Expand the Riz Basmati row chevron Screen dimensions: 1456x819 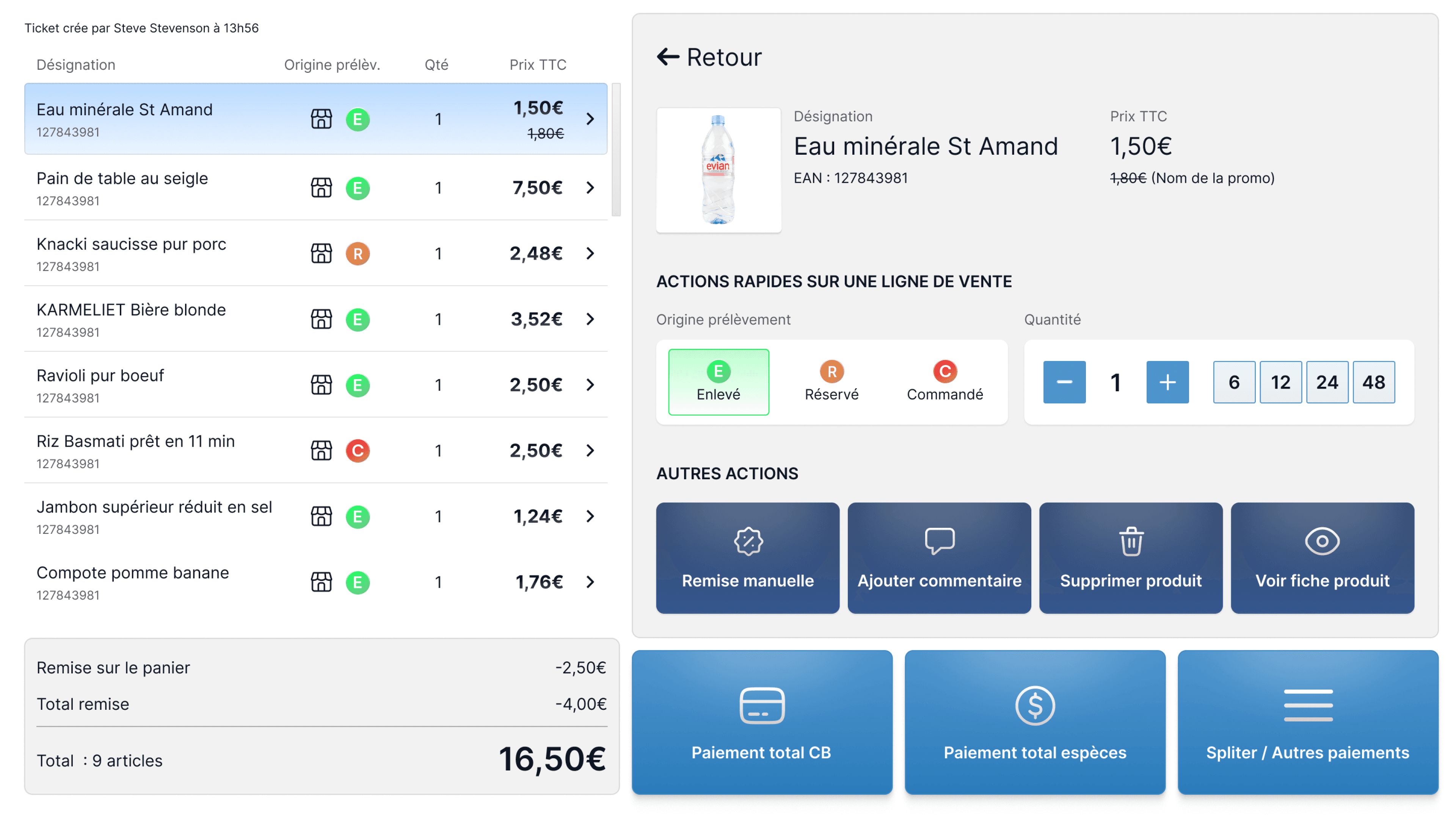point(590,450)
